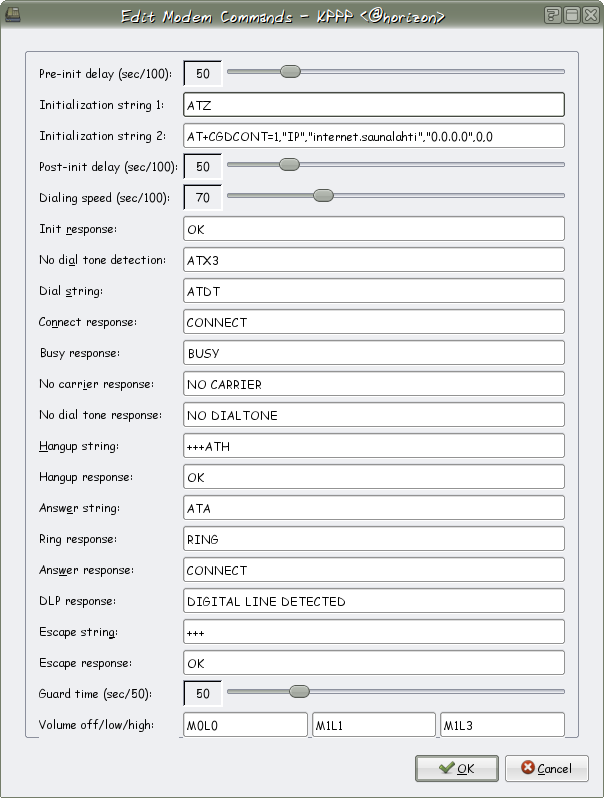Click the Dial string ATDT field
Image resolution: width=604 pixels, height=798 pixels.
(x=374, y=291)
